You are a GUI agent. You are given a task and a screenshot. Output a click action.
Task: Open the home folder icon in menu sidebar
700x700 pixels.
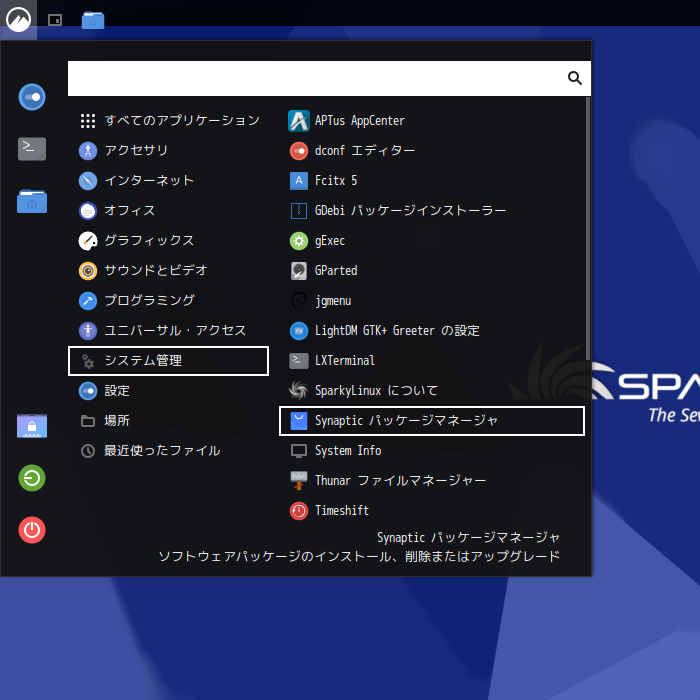(x=32, y=201)
